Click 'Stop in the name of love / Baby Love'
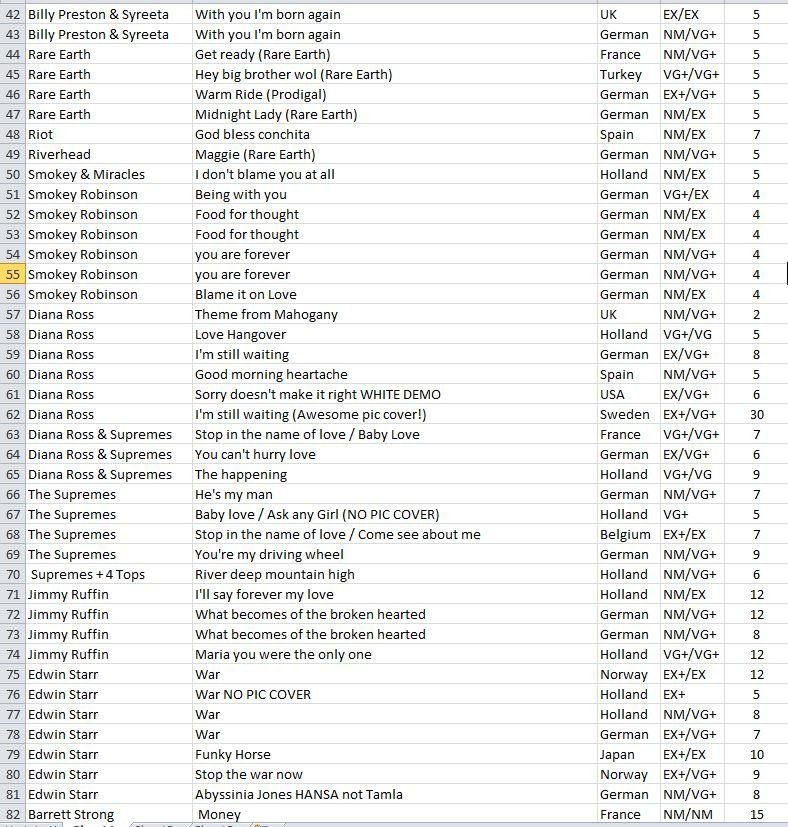 [395, 435]
